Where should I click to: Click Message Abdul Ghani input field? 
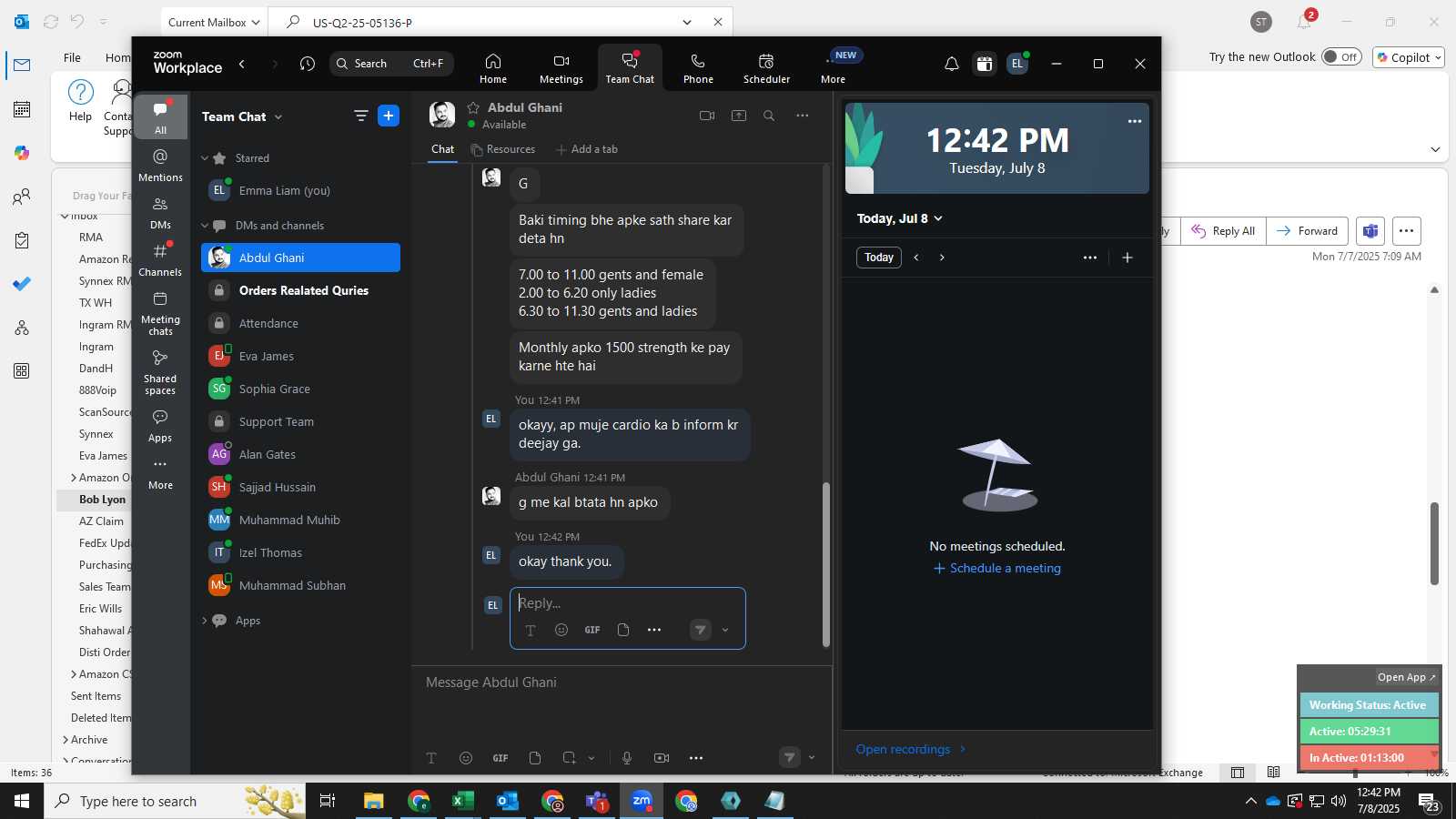point(622,682)
